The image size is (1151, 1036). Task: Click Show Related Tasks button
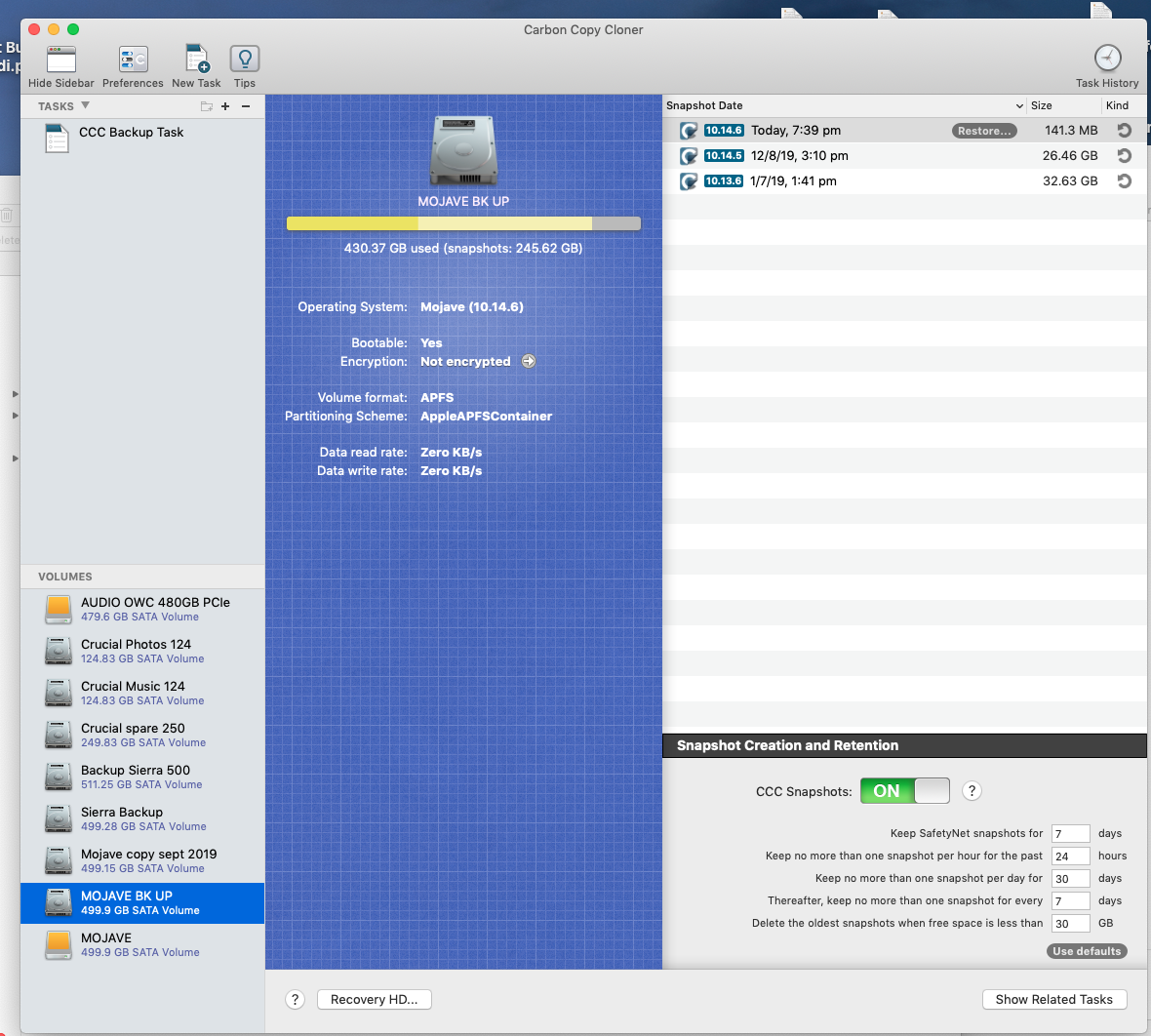tap(1053, 999)
